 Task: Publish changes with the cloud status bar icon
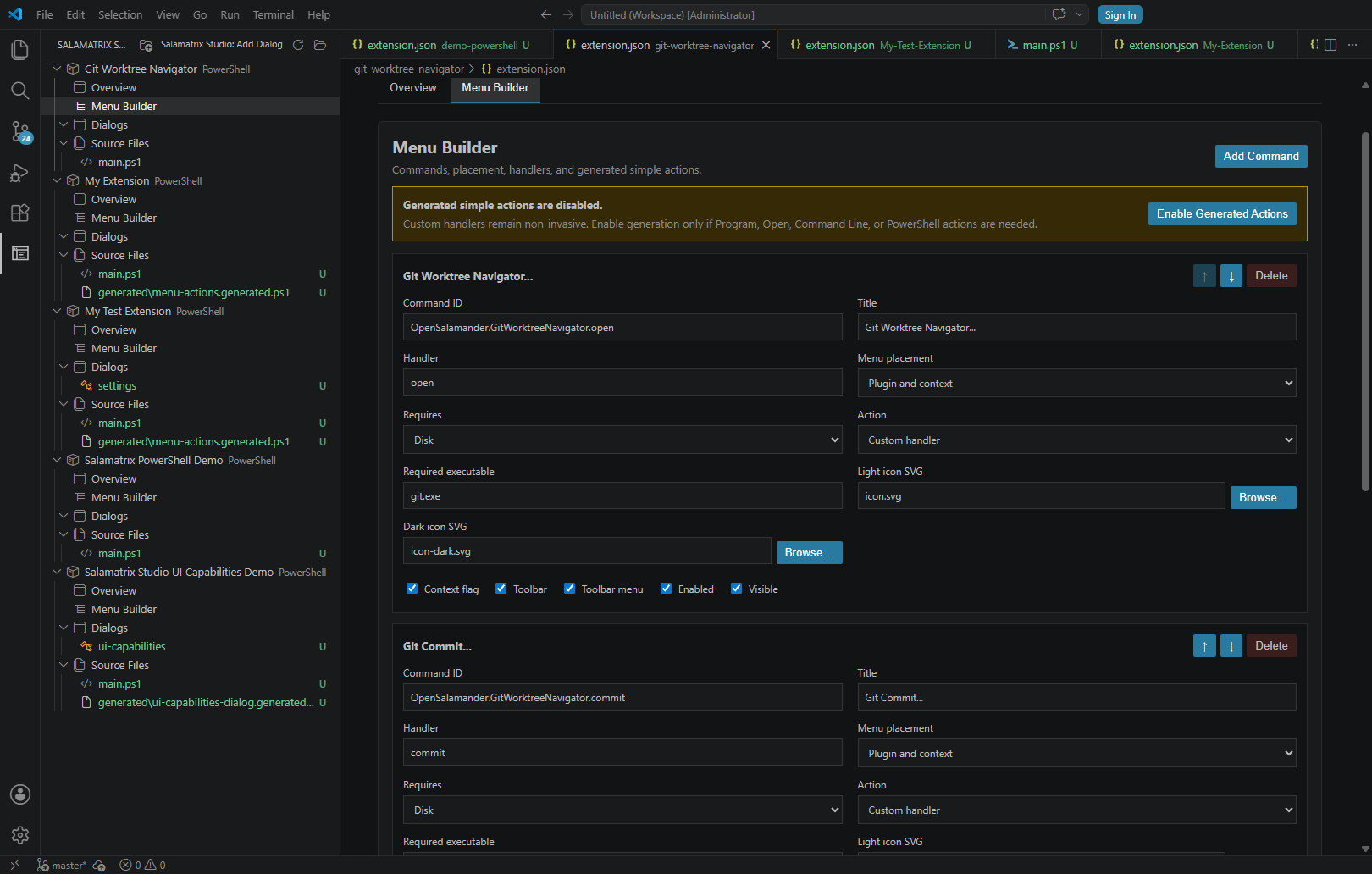[x=99, y=865]
